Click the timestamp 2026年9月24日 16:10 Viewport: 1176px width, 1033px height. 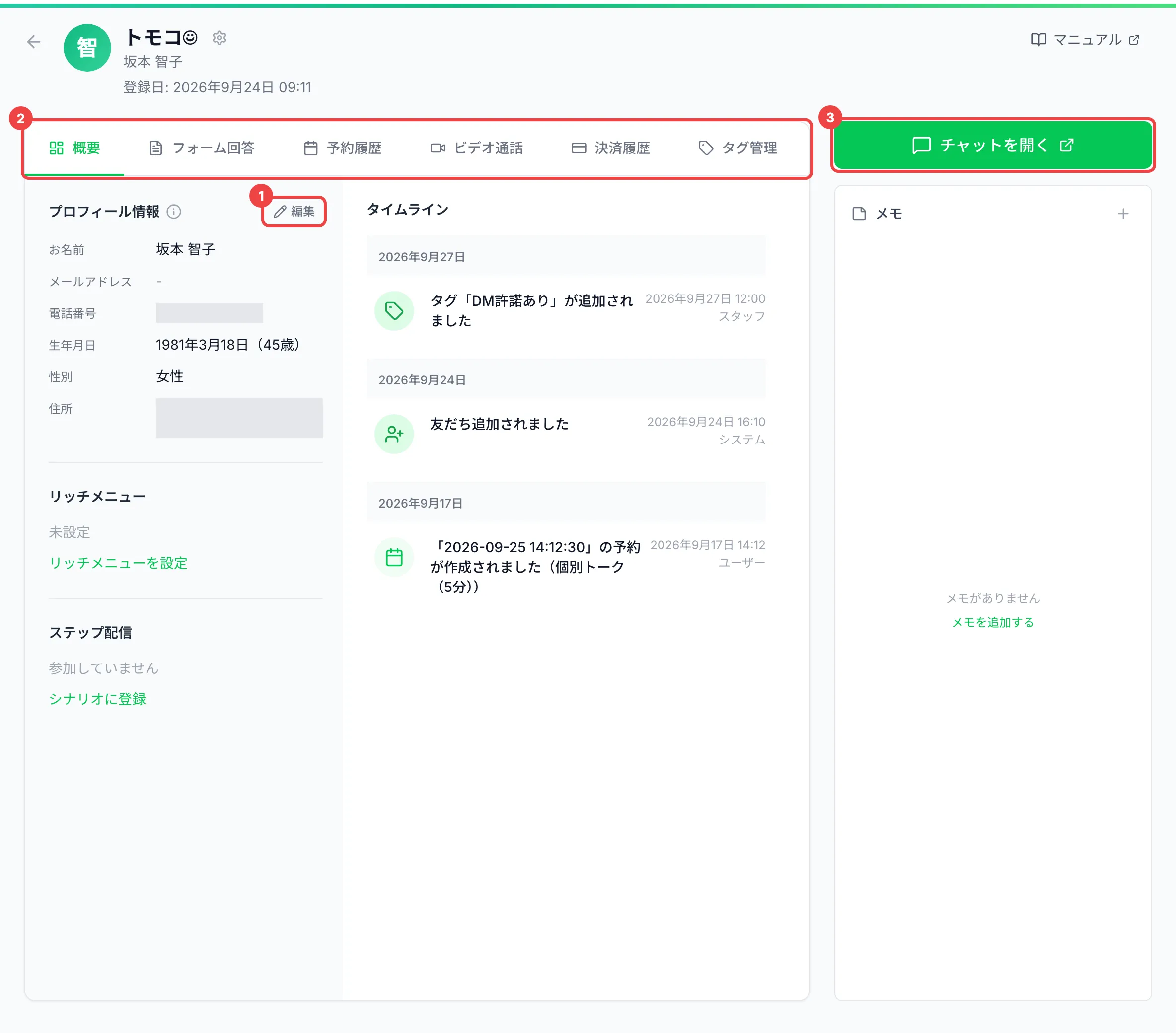[706, 422]
